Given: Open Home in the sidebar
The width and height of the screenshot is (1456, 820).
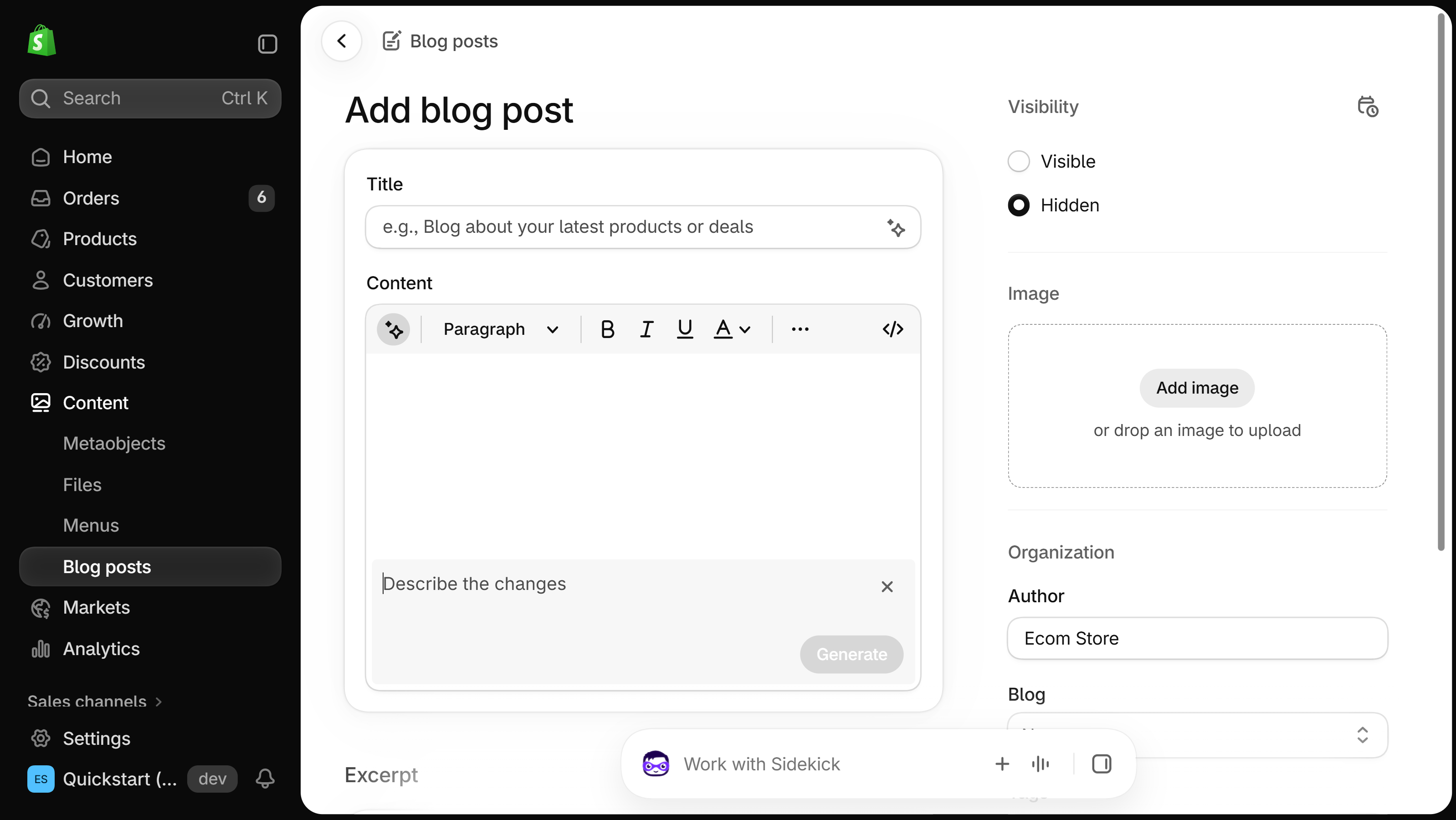Looking at the screenshot, I should [x=150, y=157].
